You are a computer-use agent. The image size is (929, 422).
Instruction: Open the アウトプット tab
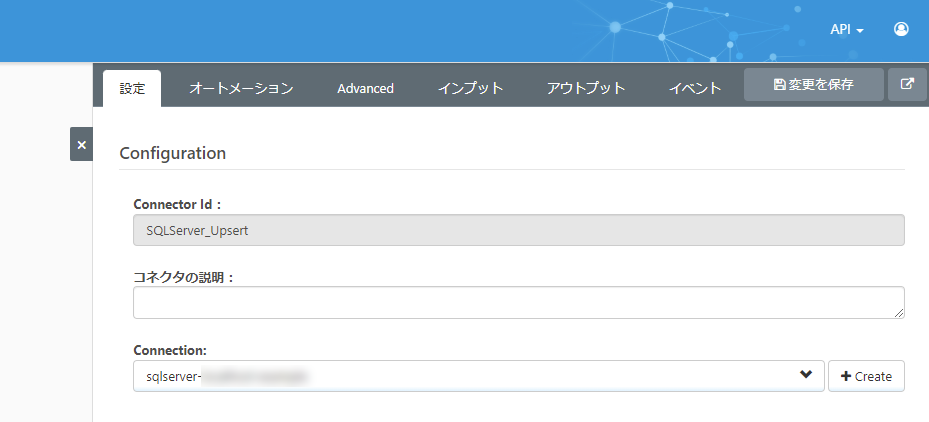click(586, 88)
